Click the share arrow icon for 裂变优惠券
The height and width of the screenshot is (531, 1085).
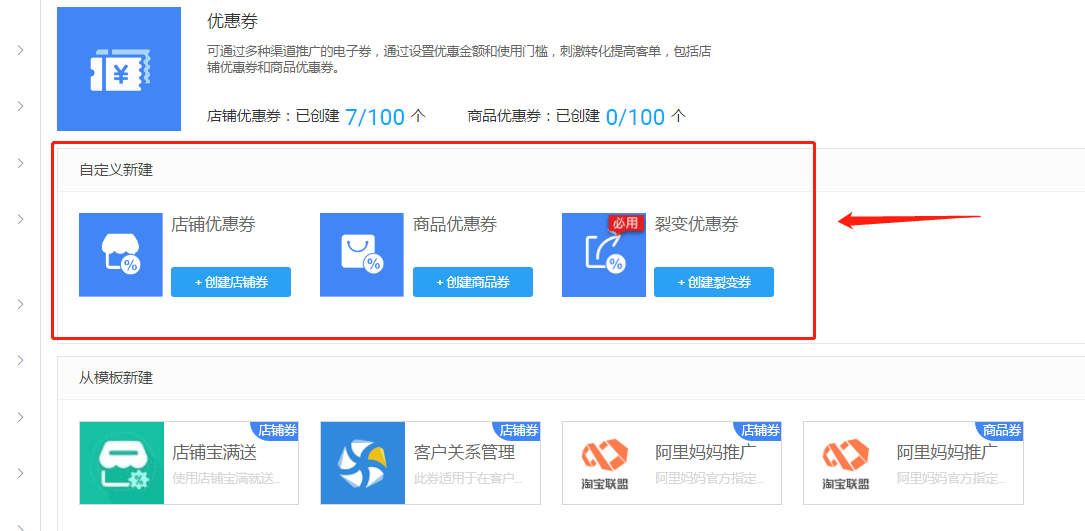click(x=603, y=257)
